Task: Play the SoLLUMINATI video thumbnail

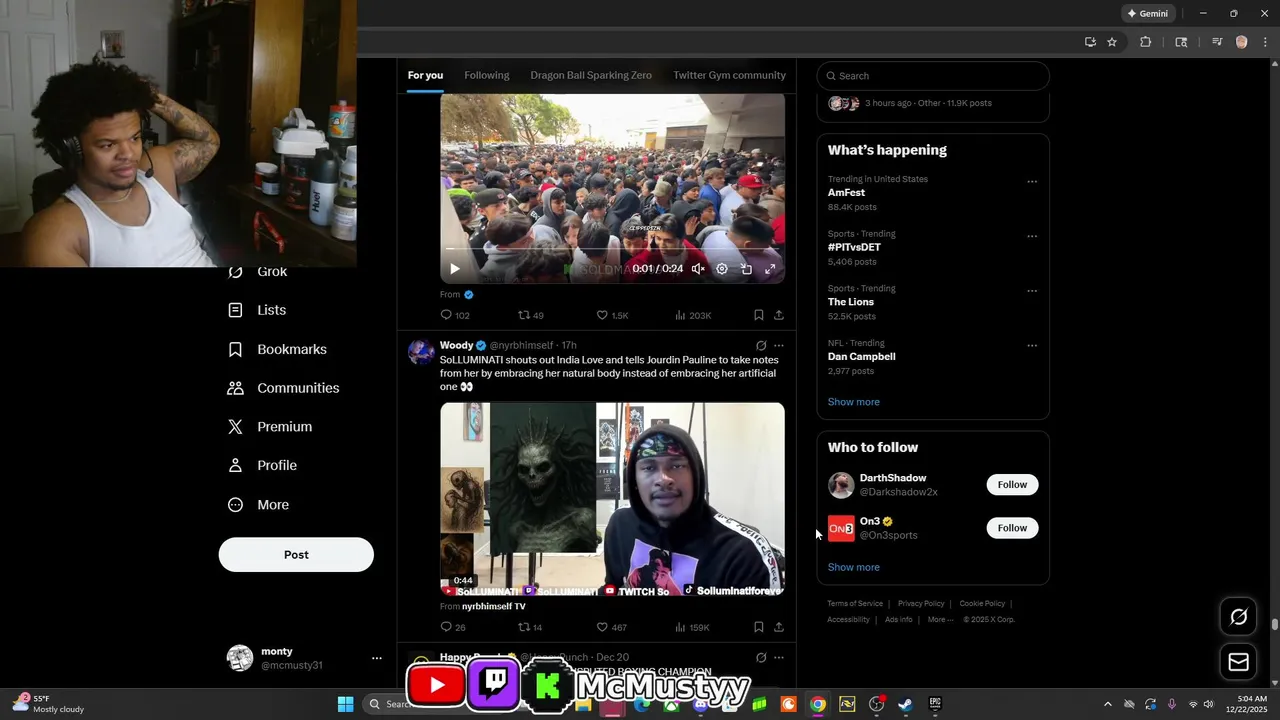Action: 612,499
